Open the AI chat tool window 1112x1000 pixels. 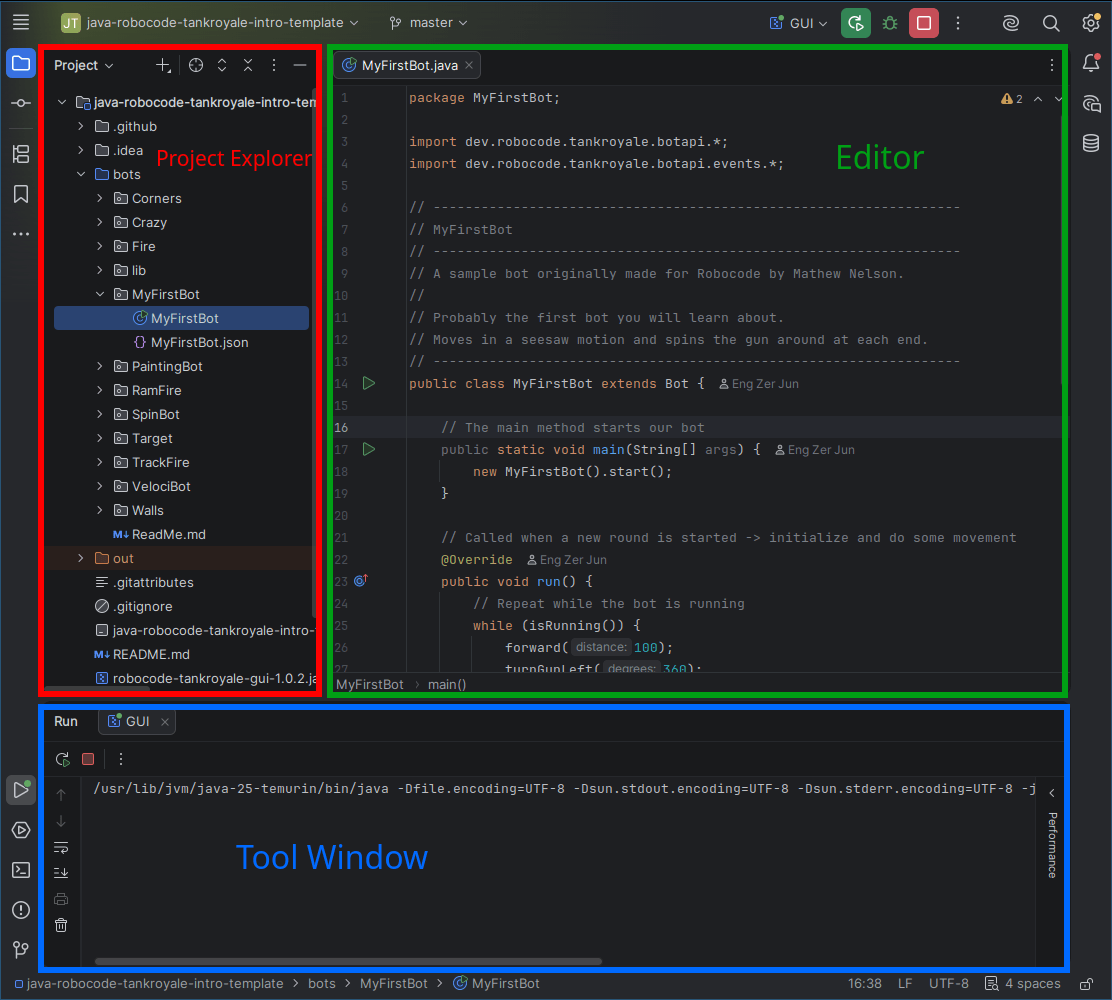(1091, 104)
